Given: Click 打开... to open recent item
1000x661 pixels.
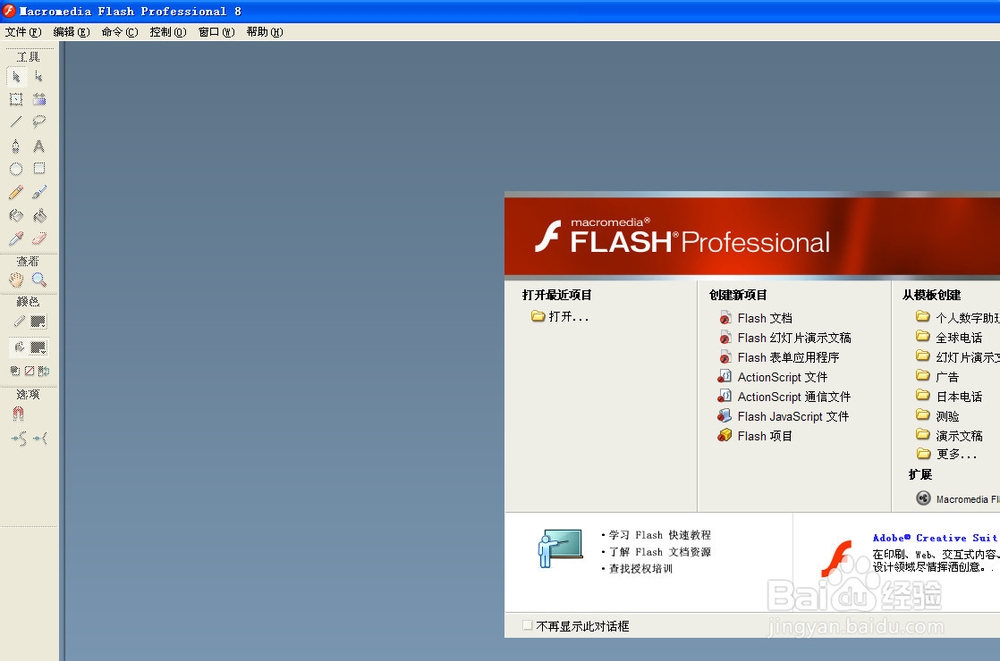Looking at the screenshot, I should click(560, 316).
